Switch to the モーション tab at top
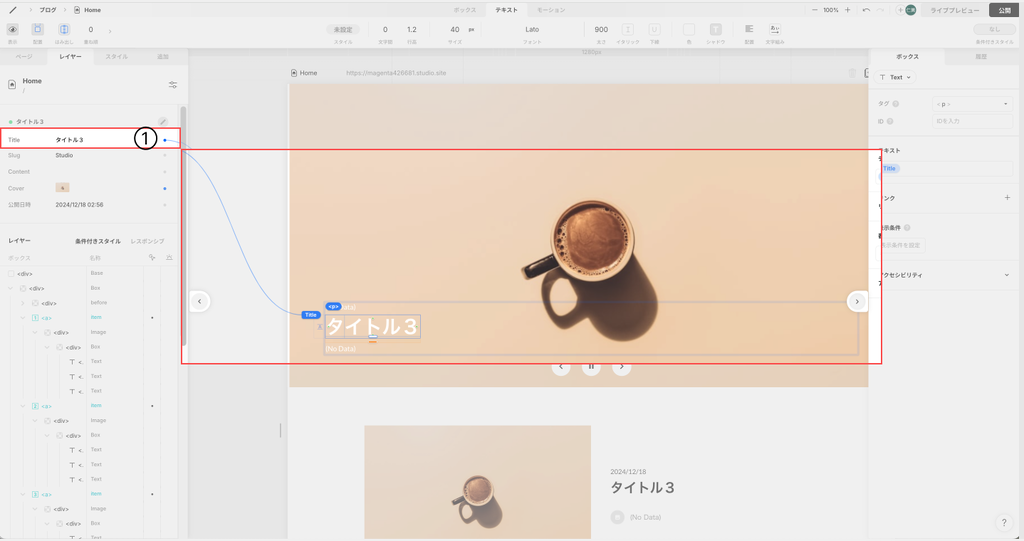1024x541 pixels. pos(551,10)
